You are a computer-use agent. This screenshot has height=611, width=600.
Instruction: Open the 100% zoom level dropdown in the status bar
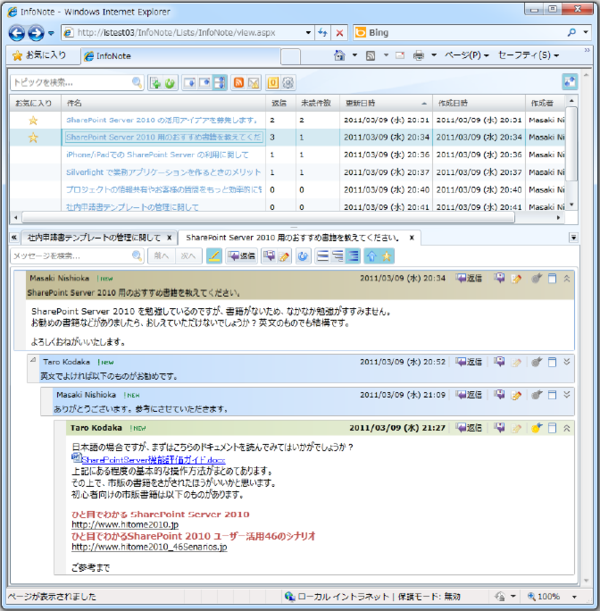574,597
